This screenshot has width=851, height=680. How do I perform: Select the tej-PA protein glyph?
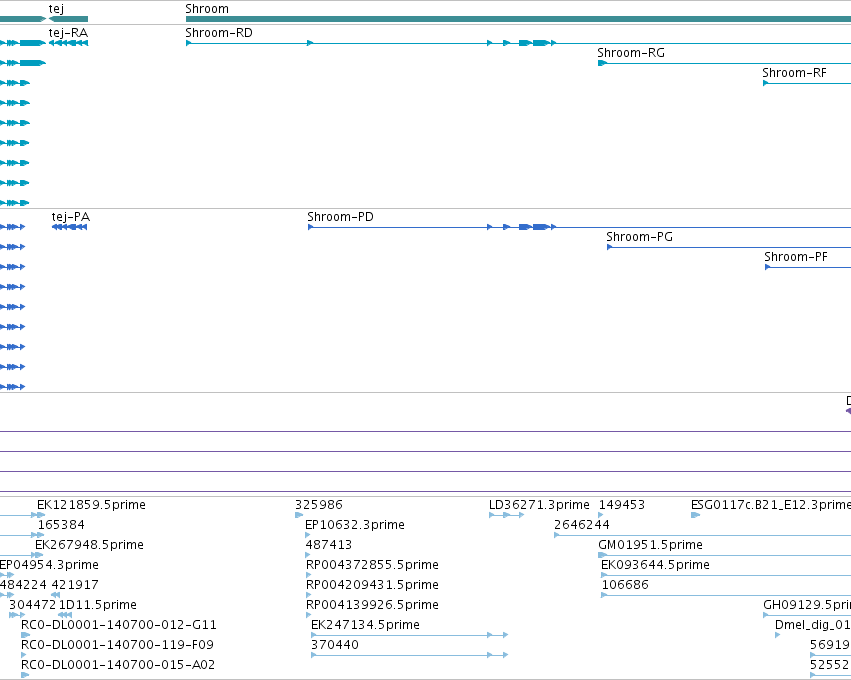pyautogui.click(x=69, y=227)
